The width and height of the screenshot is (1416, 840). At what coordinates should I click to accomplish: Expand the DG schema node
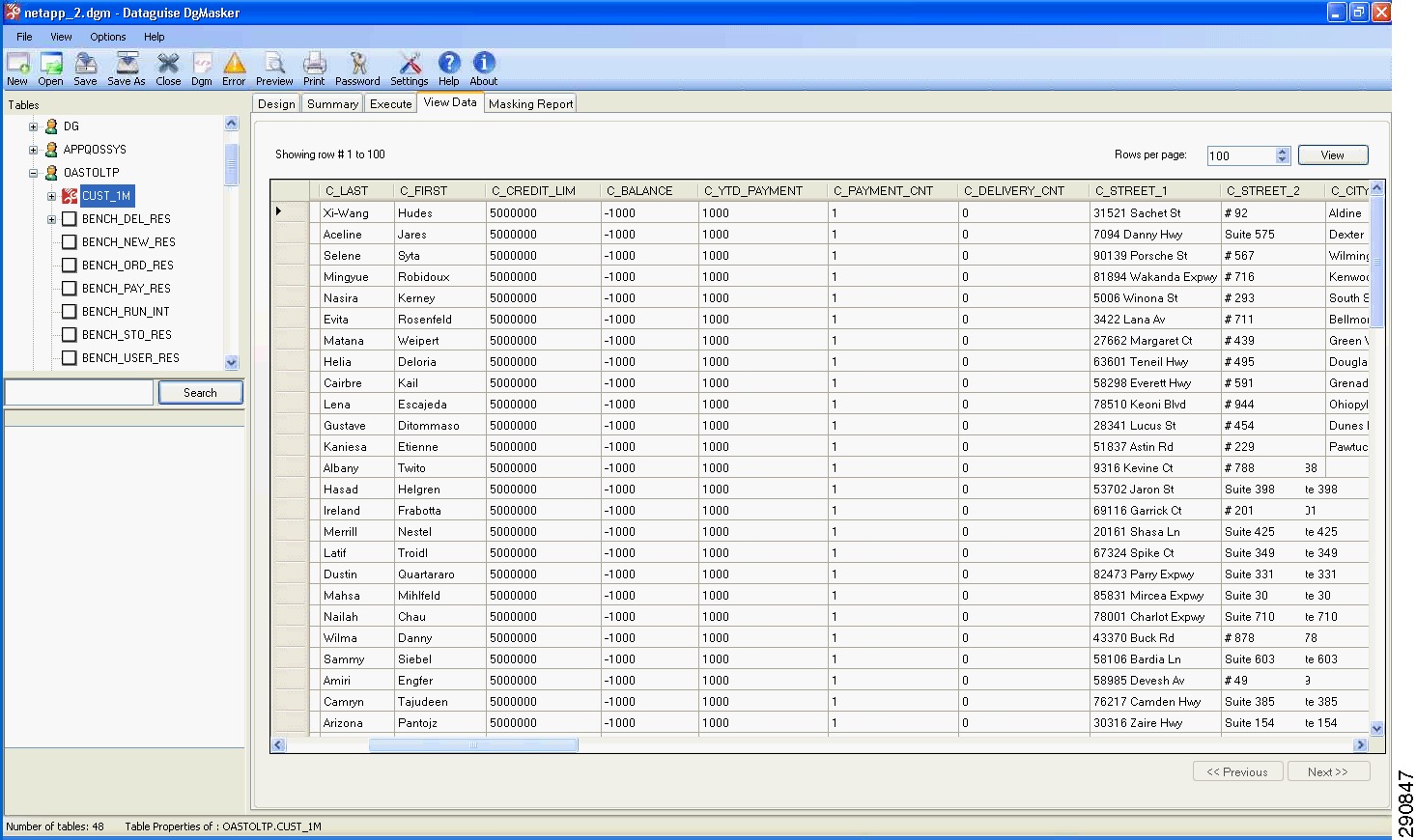[33, 126]
